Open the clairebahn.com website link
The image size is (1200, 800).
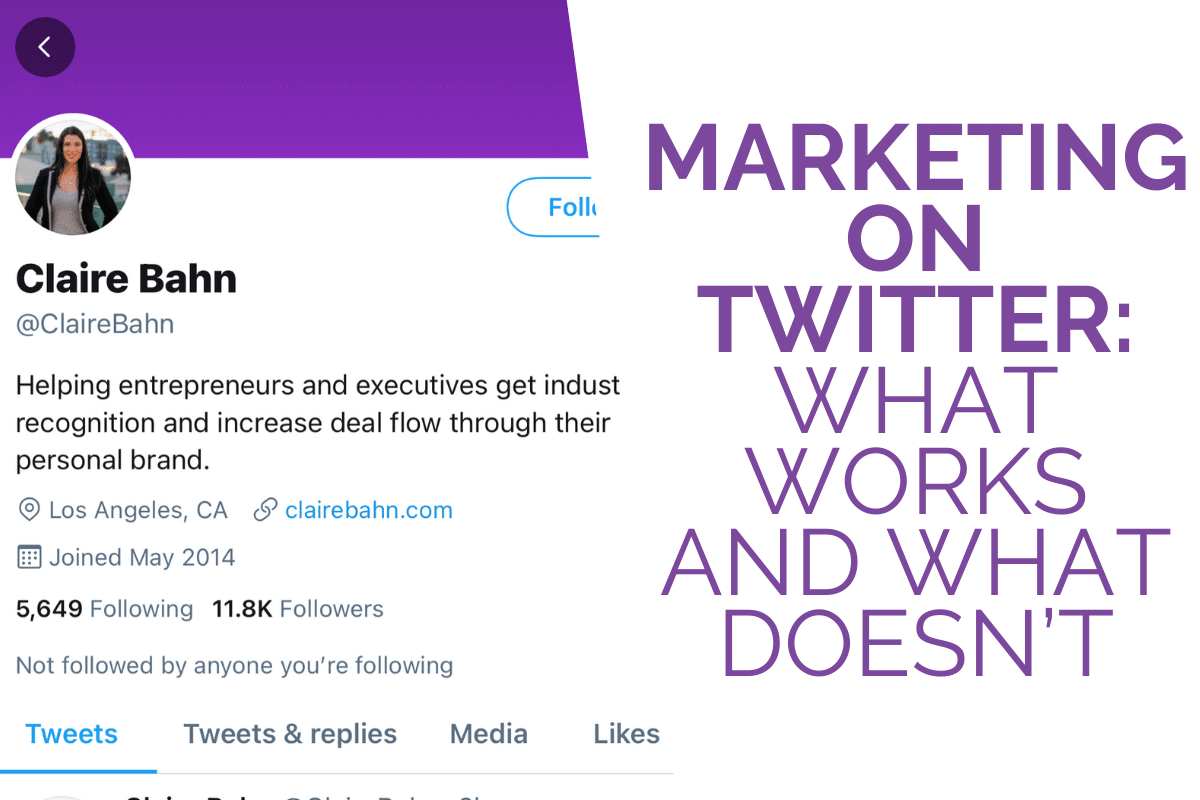[368, 510]
